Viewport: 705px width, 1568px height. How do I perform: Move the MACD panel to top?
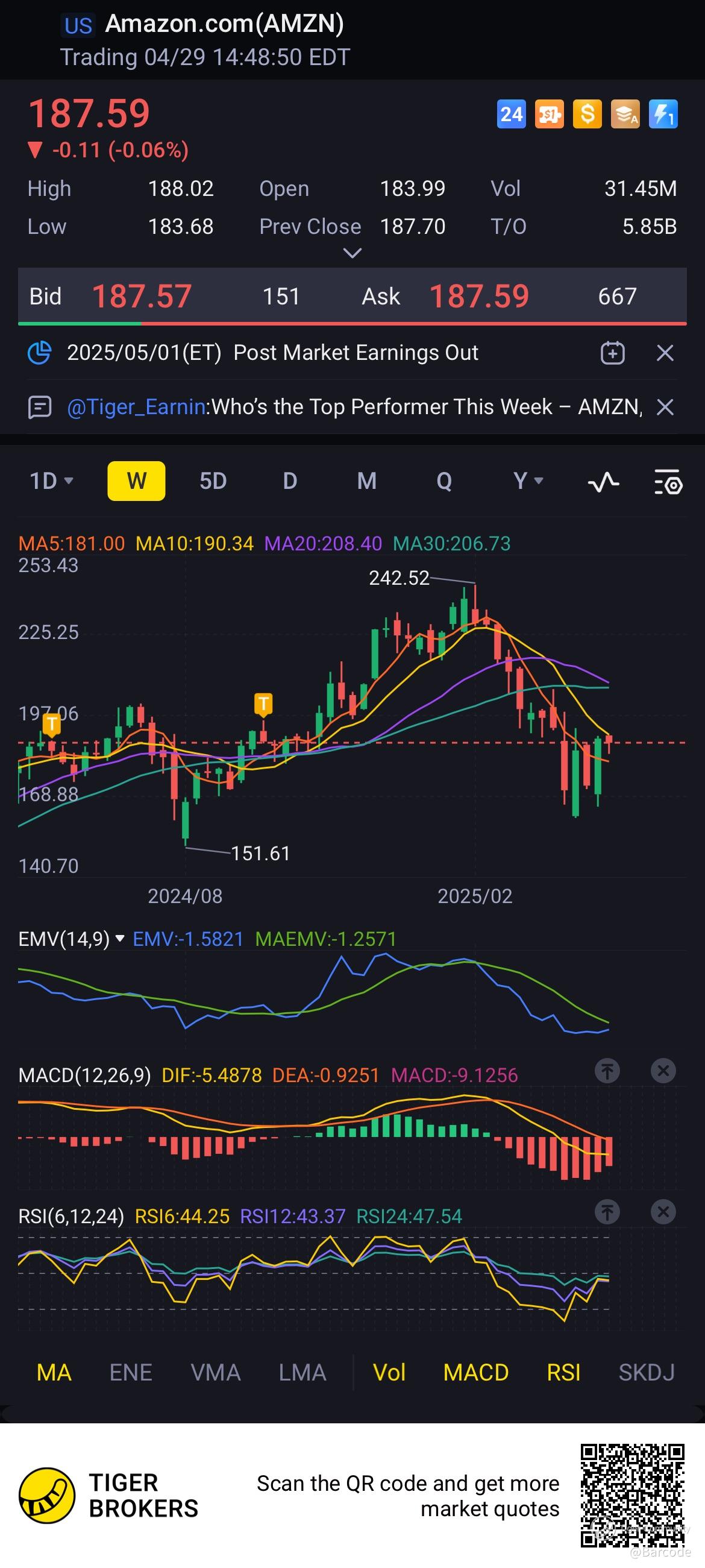607,1070
